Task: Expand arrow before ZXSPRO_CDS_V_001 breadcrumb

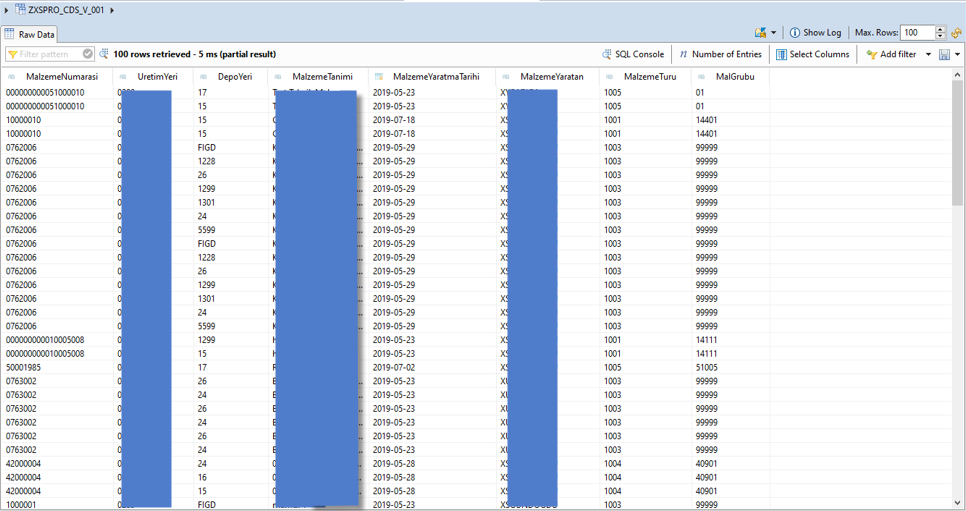Action: pyautogui.click(x=6, y=10)
